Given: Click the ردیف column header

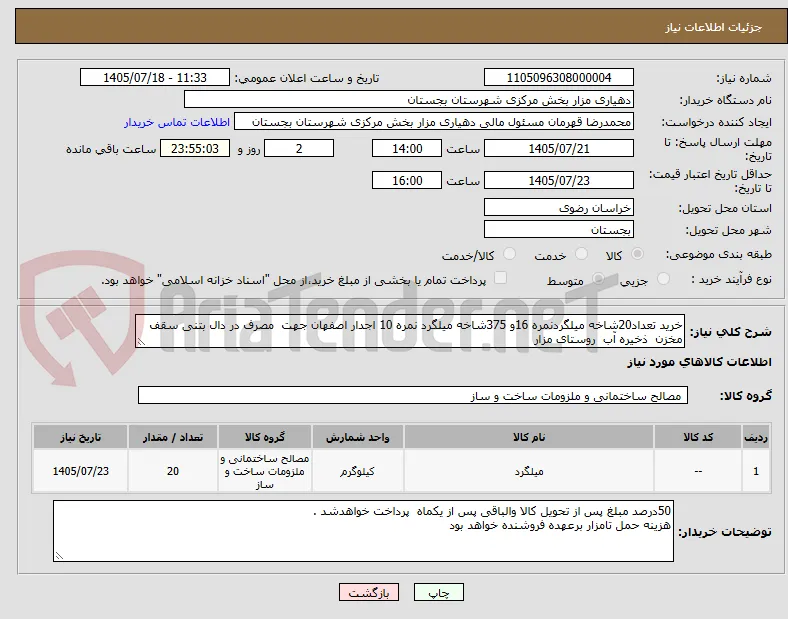Looking at the screenshot, I should coord(756,437).
